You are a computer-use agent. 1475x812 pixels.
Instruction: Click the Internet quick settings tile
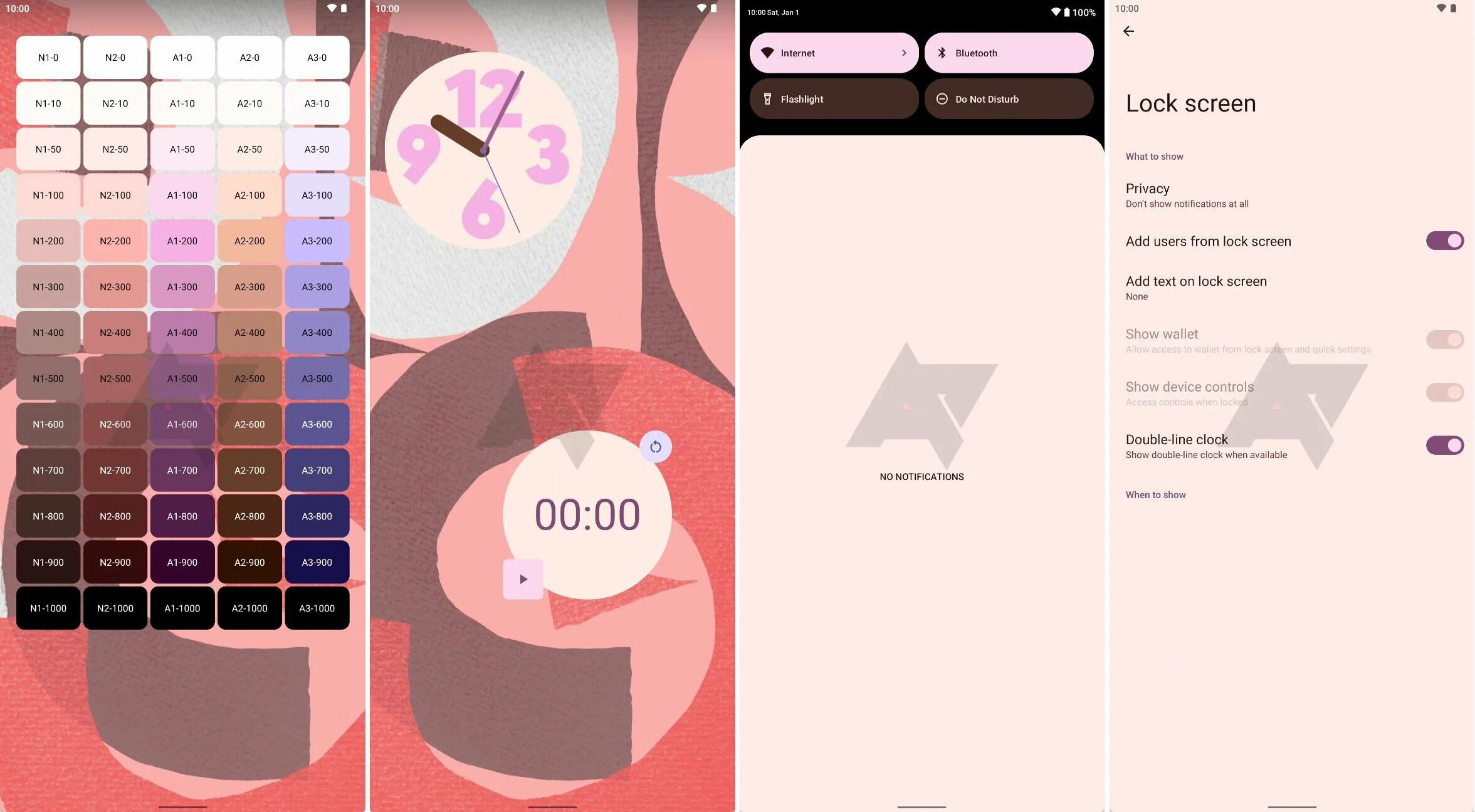[833, 52]
